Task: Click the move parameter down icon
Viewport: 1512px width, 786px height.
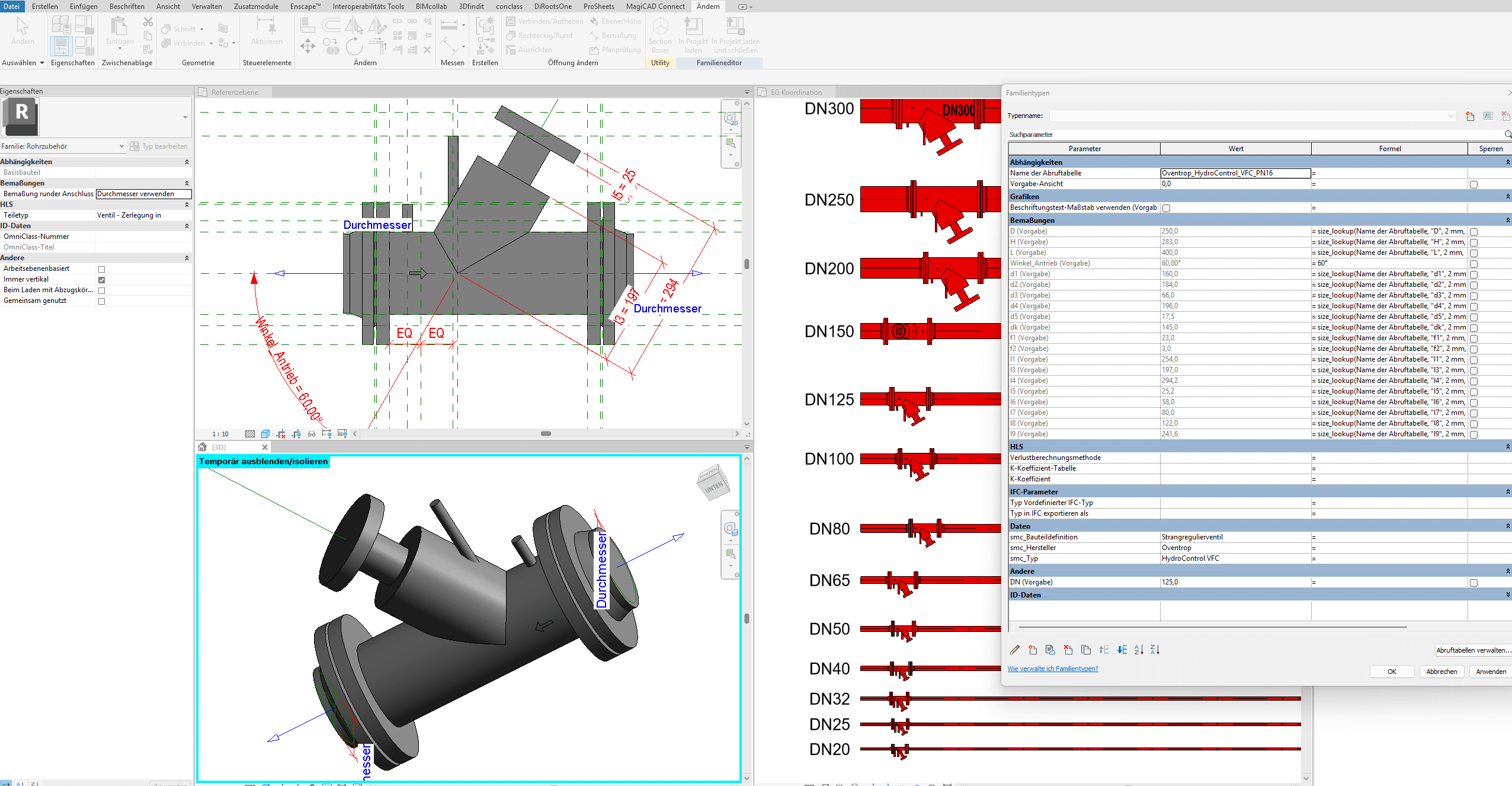Action: 1122,650
